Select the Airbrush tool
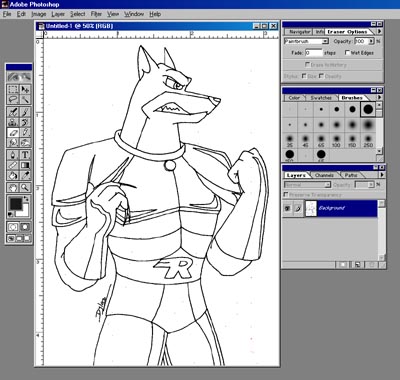Viewport: 400px width, 380px height. pyautogui.click(x=13, y=112)
